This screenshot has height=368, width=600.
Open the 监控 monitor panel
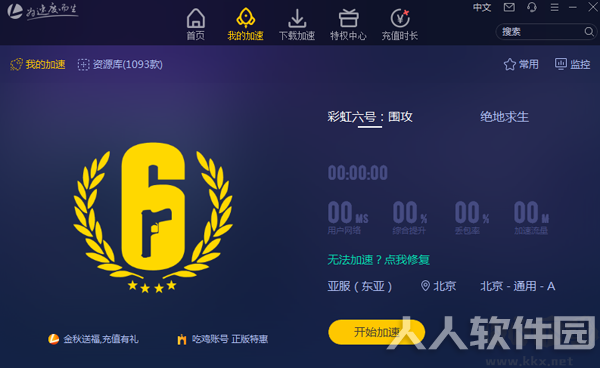[572, 64]
